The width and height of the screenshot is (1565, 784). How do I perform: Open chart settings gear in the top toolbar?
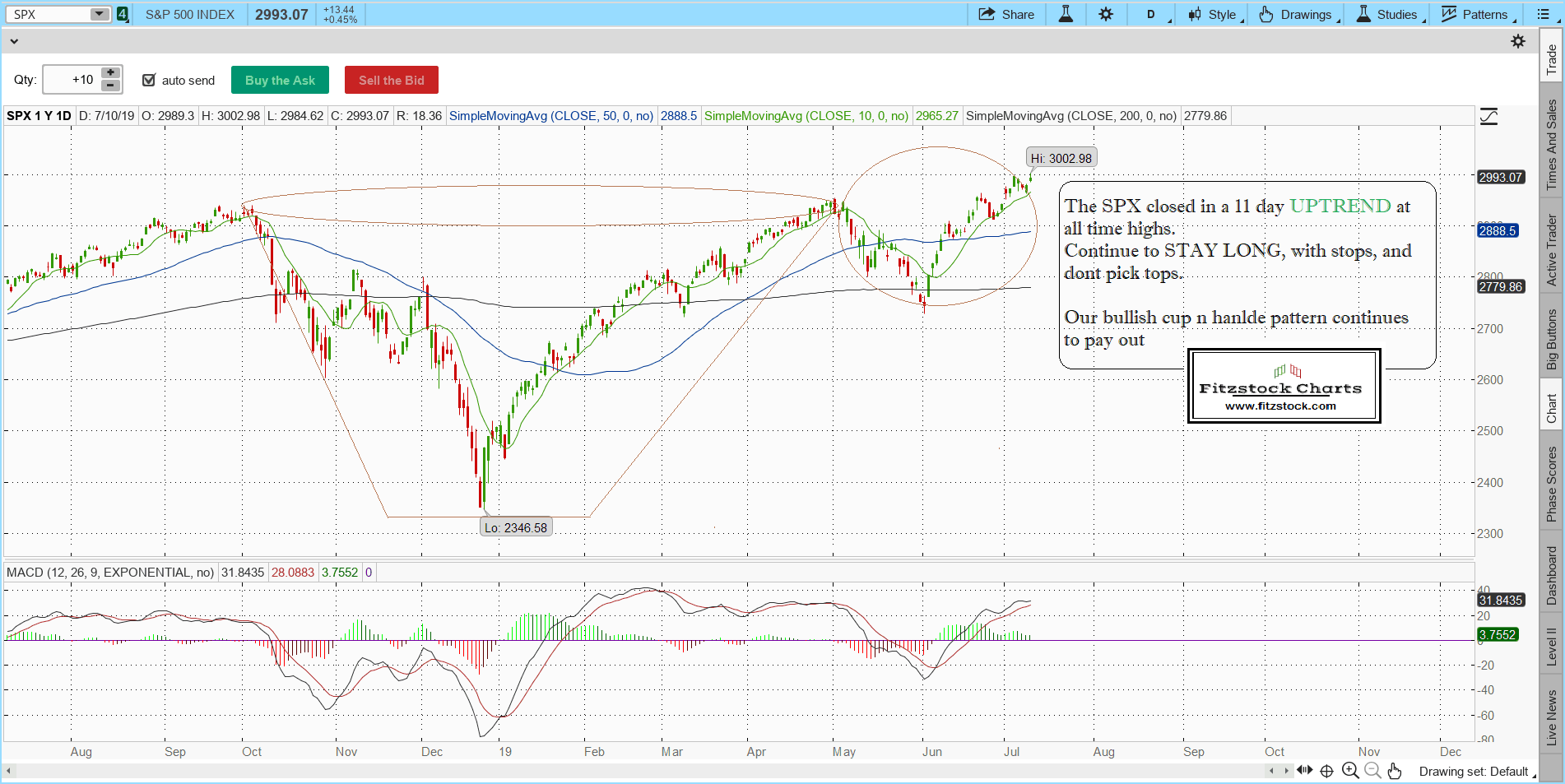coord(1106,14)
